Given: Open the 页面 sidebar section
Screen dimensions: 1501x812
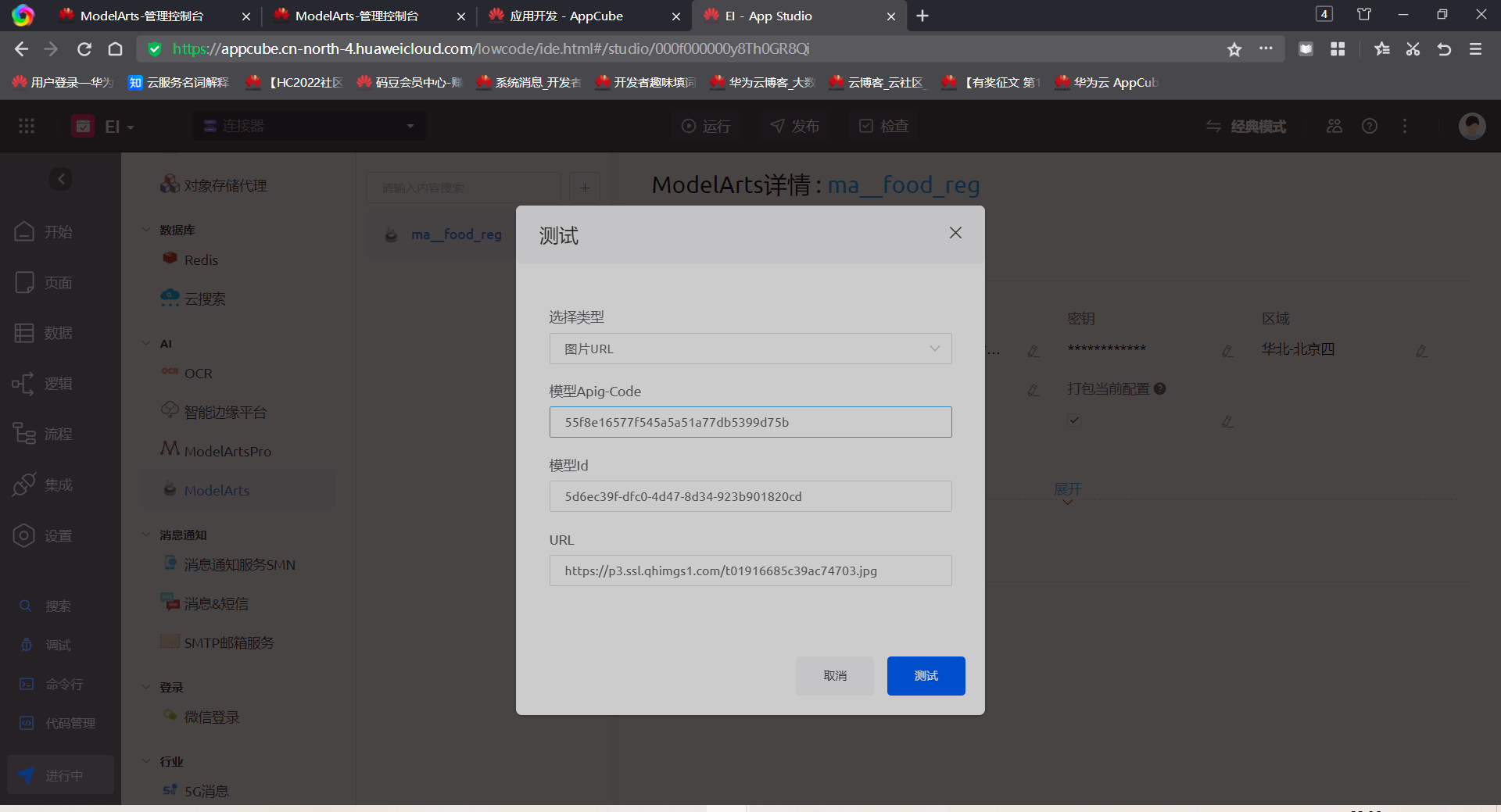Looking at the screenshot, I should [x=44, y=282].
